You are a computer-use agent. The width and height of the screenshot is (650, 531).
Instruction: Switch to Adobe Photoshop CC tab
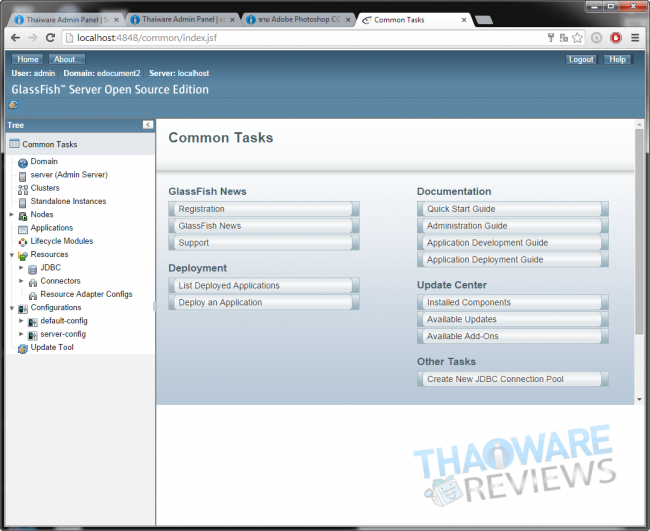298,19
